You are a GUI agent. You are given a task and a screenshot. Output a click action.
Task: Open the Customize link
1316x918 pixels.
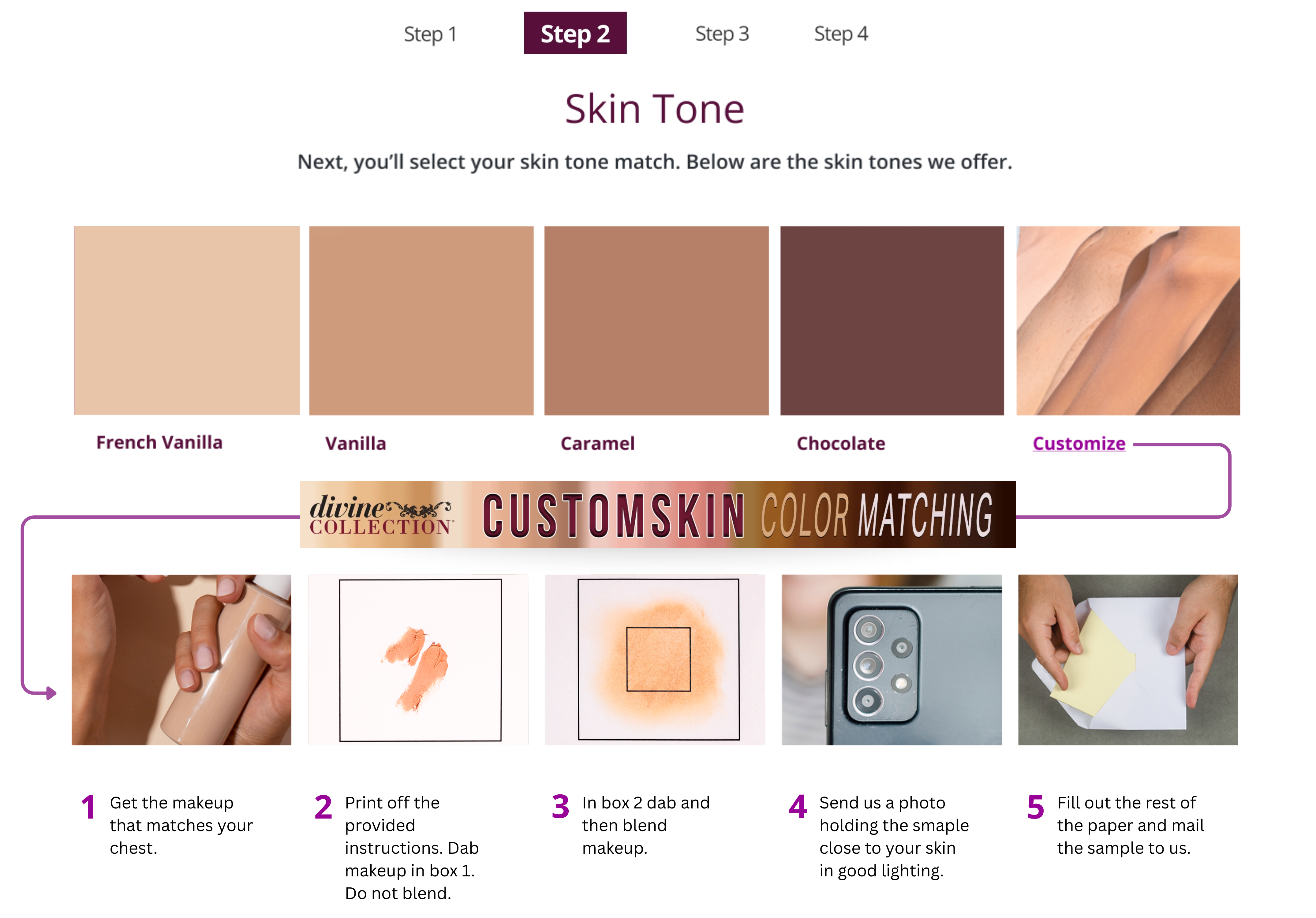pos(1079,443)
